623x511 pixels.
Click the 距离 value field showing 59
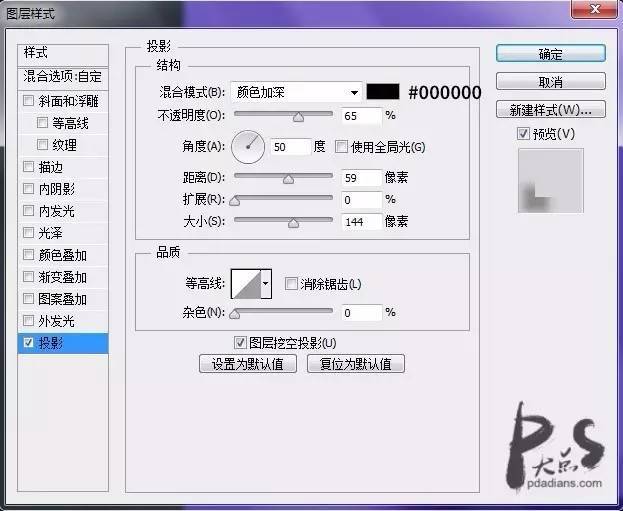click(361, 178)
